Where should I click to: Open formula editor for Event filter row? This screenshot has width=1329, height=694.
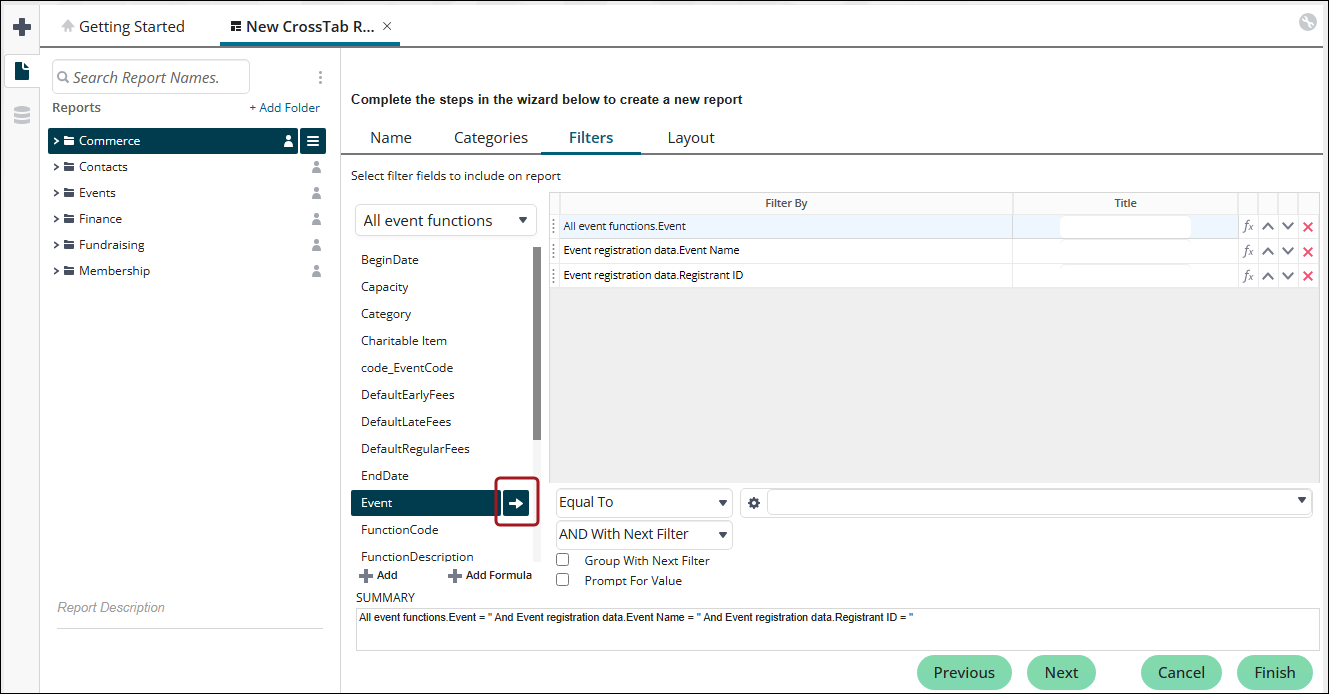pos(1248,226)
